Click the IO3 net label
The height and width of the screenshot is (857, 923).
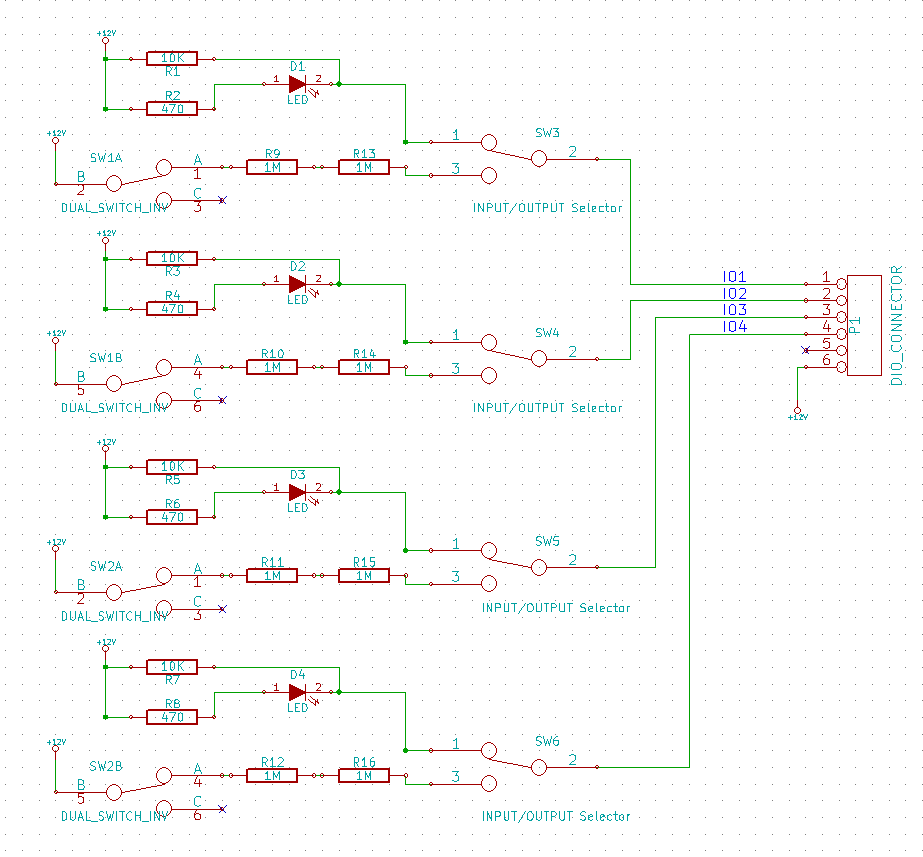coord(734,310)
